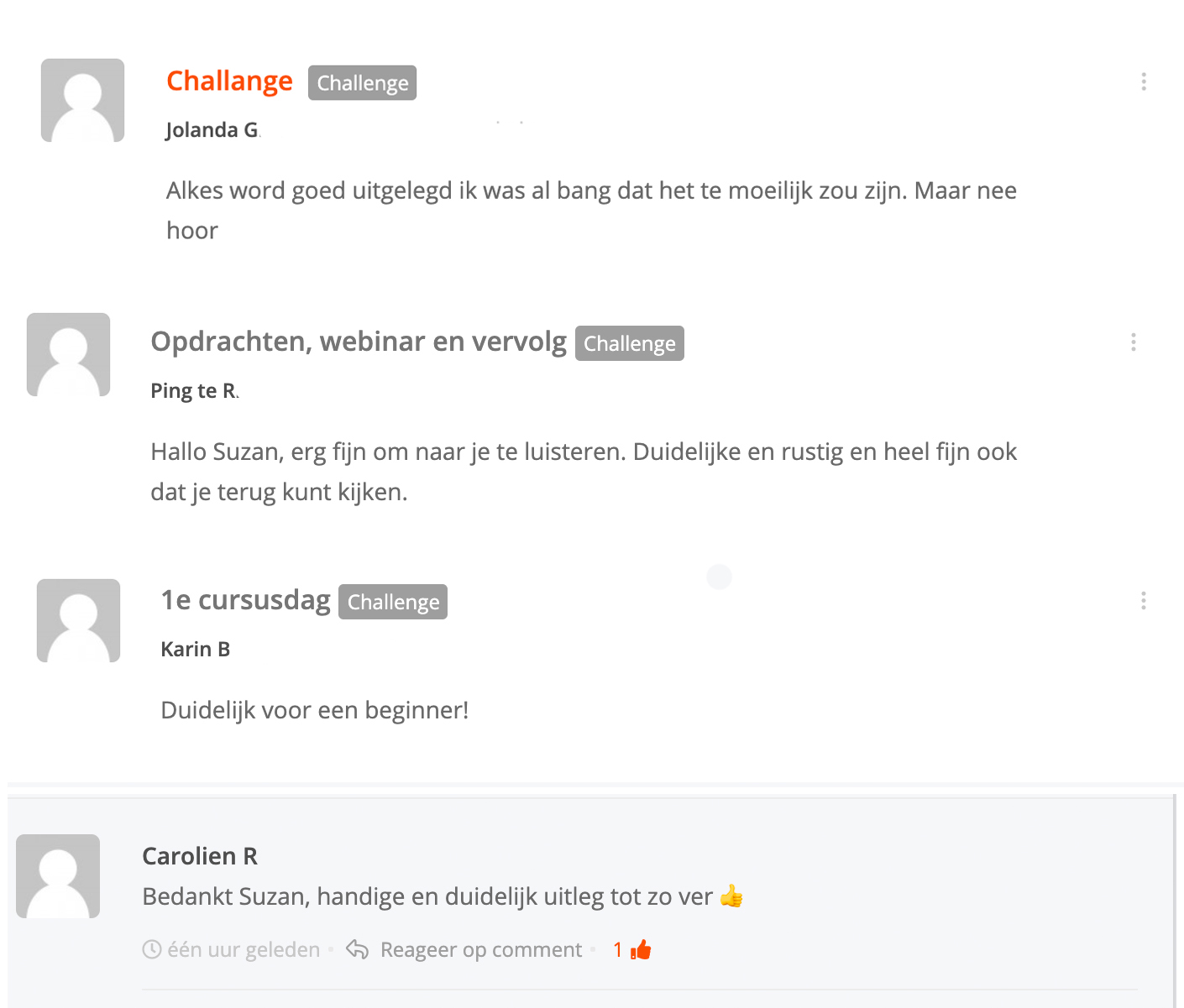Click Jolanda G's avatar picture
This screenshot has width=1184, height=1008.
[x=82, y=100]
